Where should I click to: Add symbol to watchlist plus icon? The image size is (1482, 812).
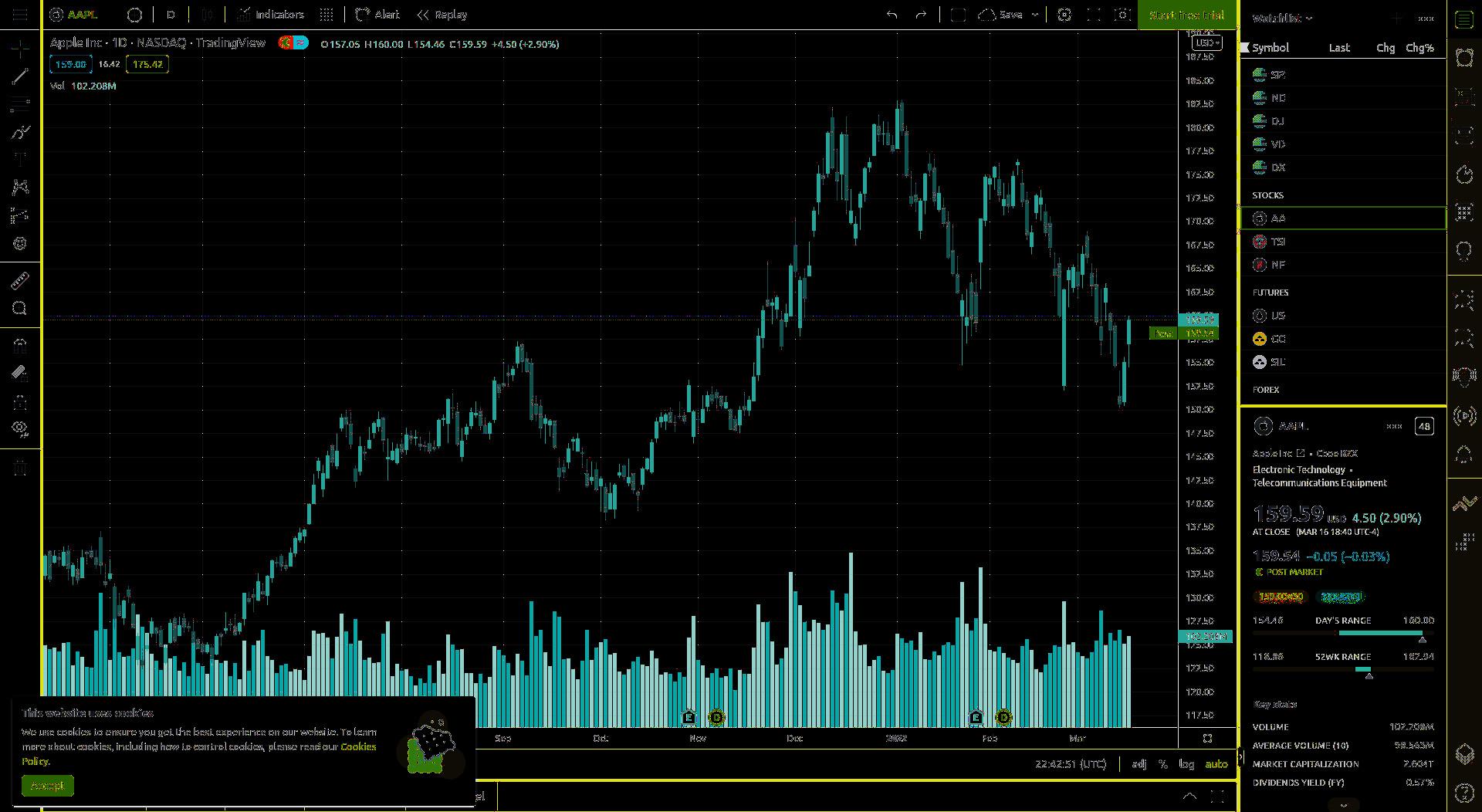pos(1396,18)
